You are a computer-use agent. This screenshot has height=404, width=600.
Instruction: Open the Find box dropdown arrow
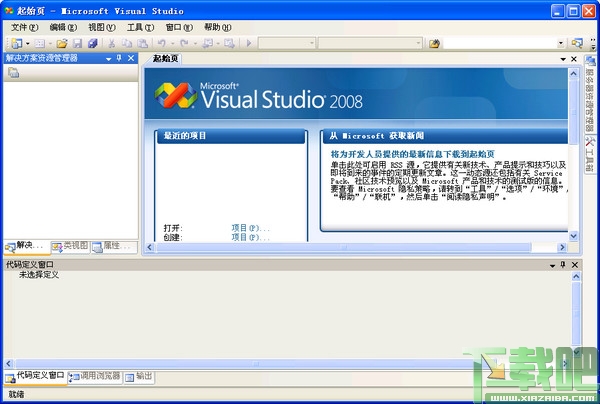[x=561, y=43]
